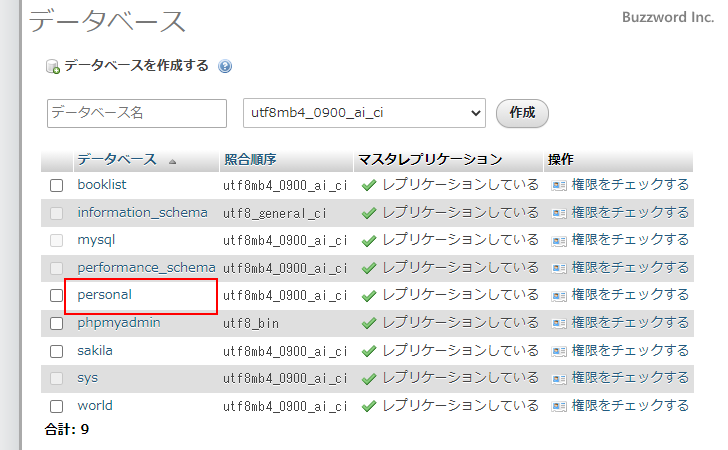Viewport: 728px width, 450px height.
Task: Open the sys database link
Action: pos(88,378)
